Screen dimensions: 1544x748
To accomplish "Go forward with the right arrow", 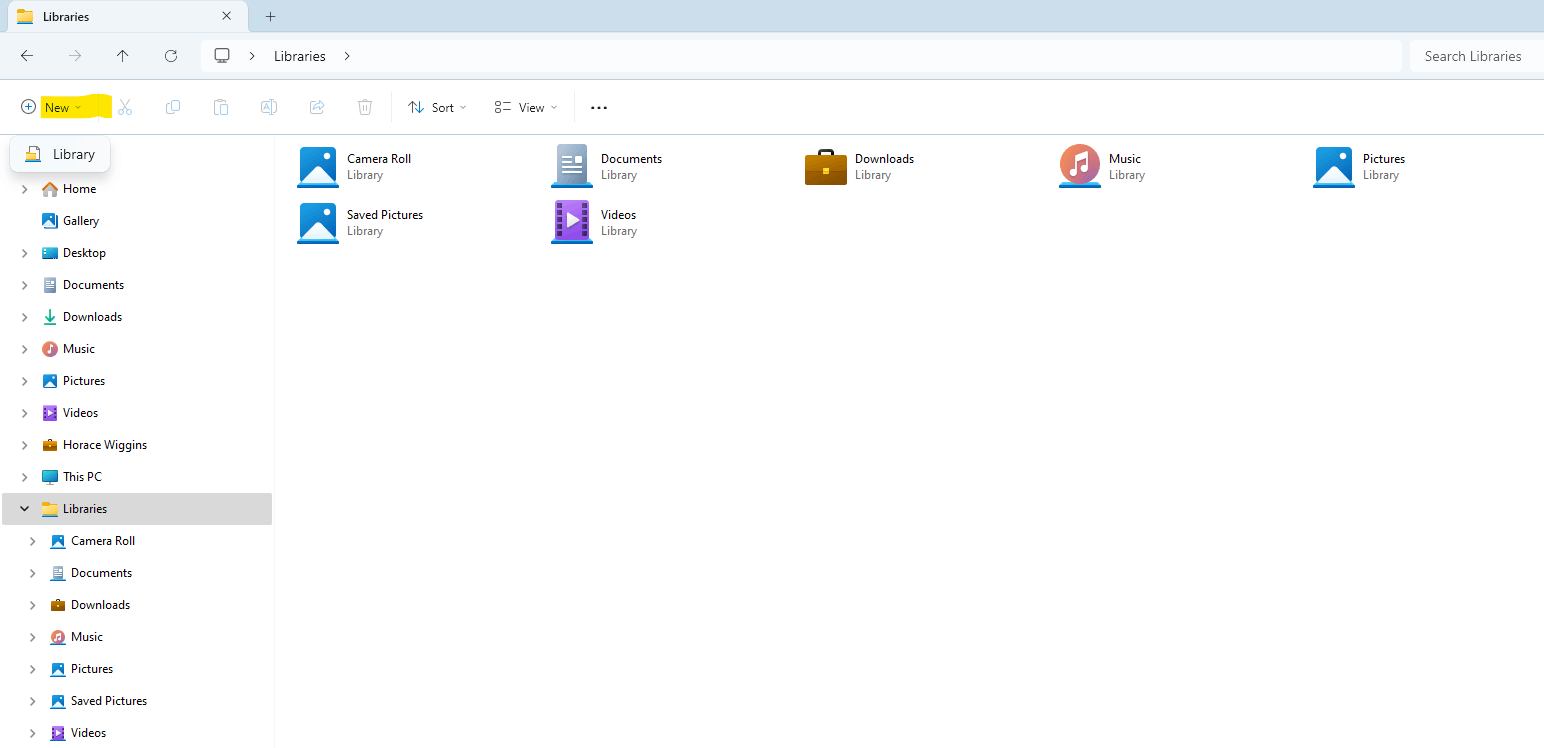I will 75,56.
